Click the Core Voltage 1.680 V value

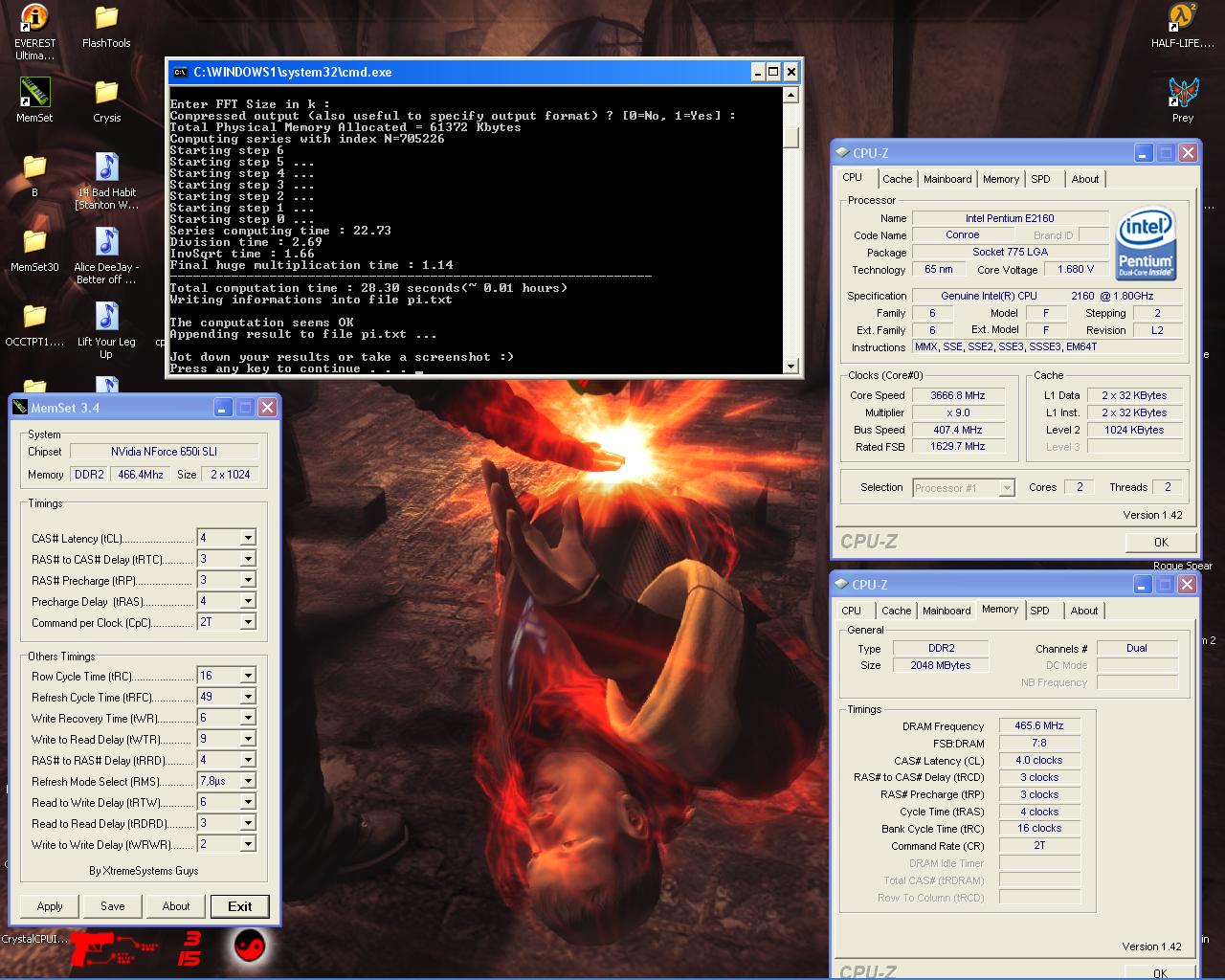(1076, 269)
